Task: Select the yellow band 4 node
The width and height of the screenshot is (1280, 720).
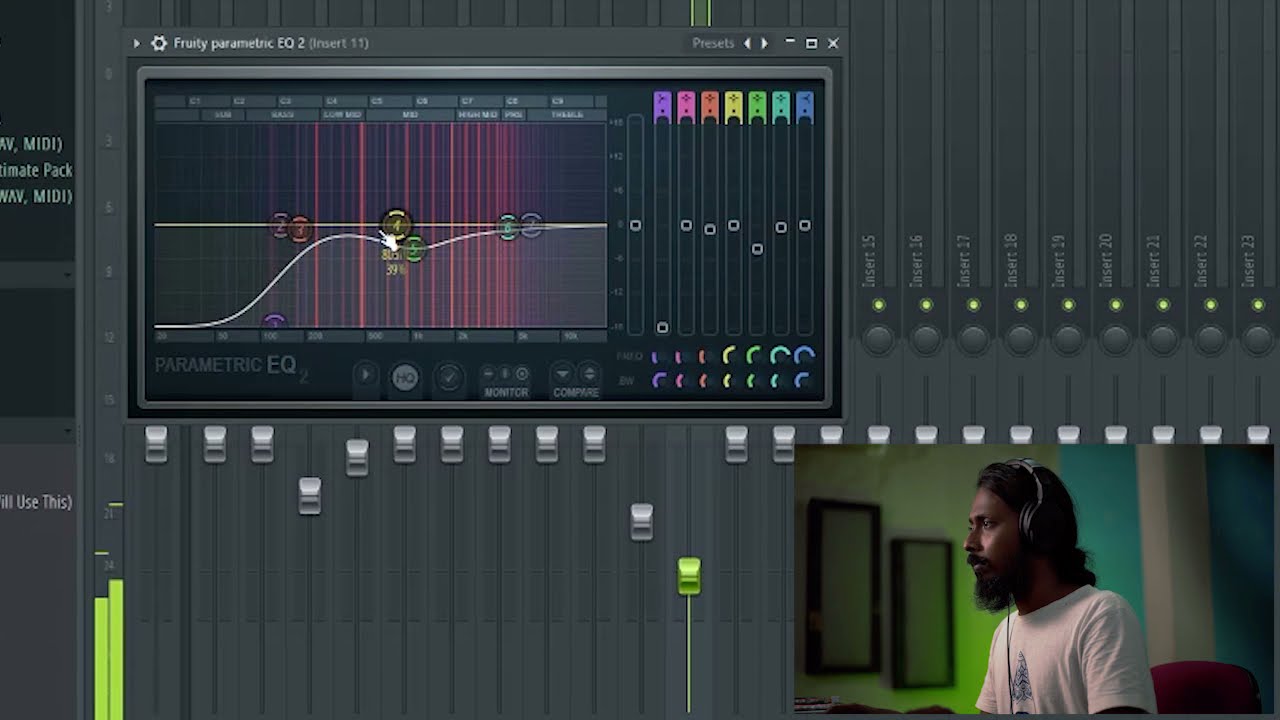Action: tap(396, 225)
